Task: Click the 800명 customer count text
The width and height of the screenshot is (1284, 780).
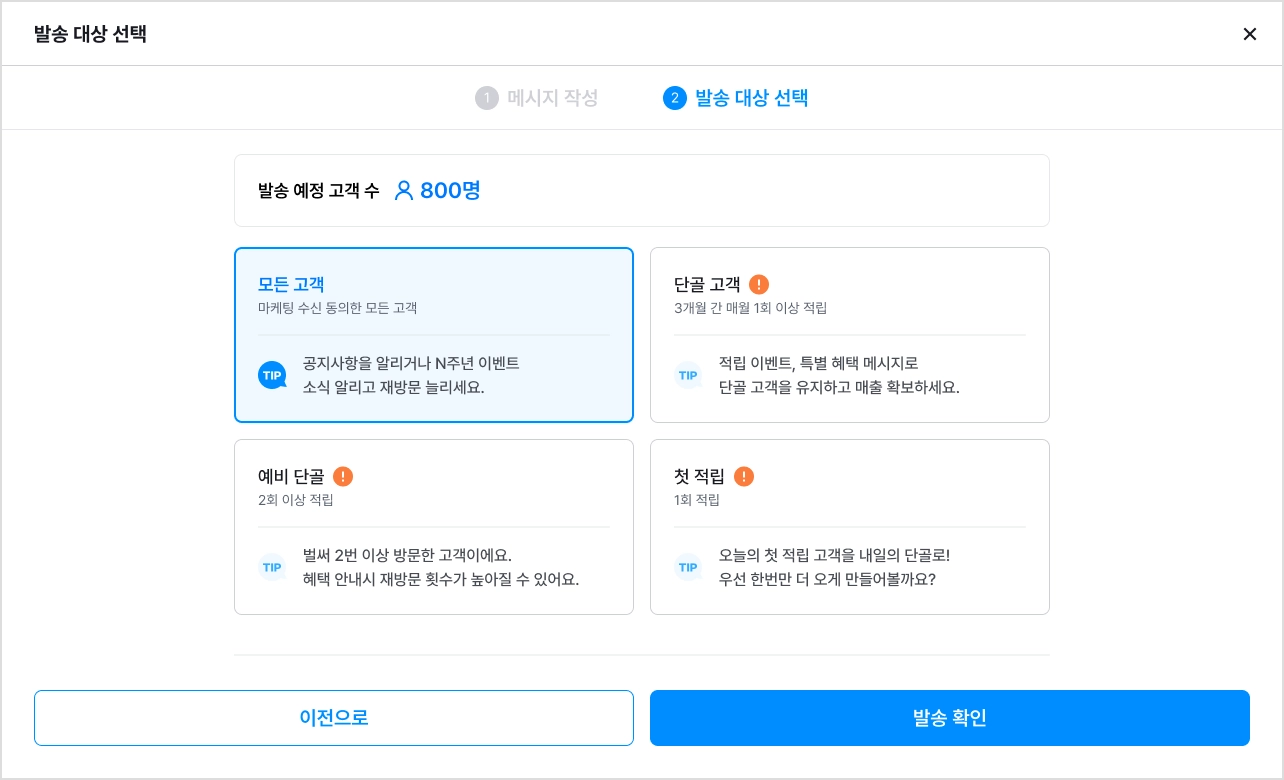Action: point(450,190)
